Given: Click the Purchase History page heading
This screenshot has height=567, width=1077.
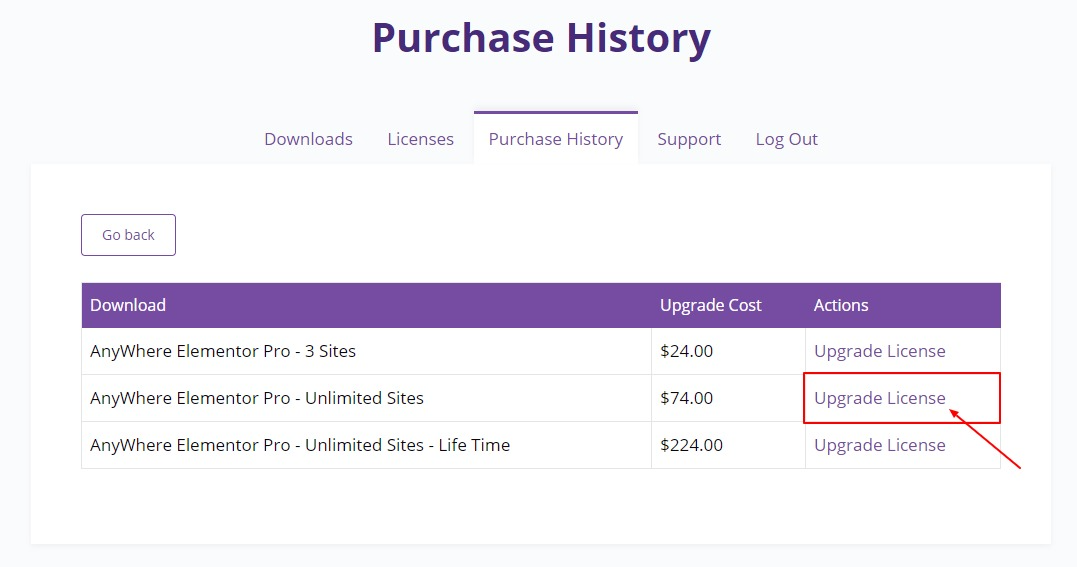Looking at the screenshot, I should (541, 38).
